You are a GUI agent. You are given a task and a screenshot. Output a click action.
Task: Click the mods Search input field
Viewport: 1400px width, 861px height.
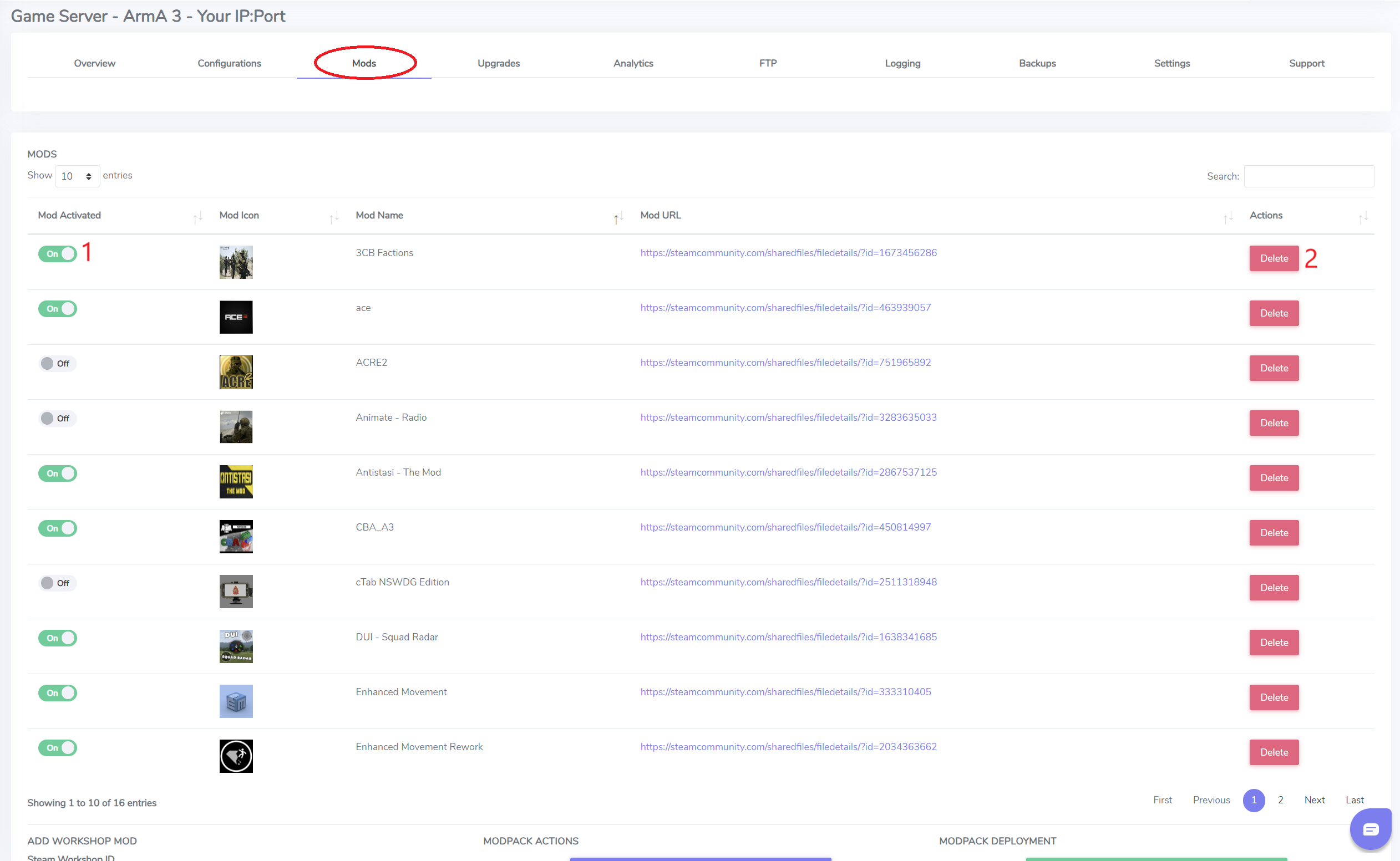coord(1308,176)
